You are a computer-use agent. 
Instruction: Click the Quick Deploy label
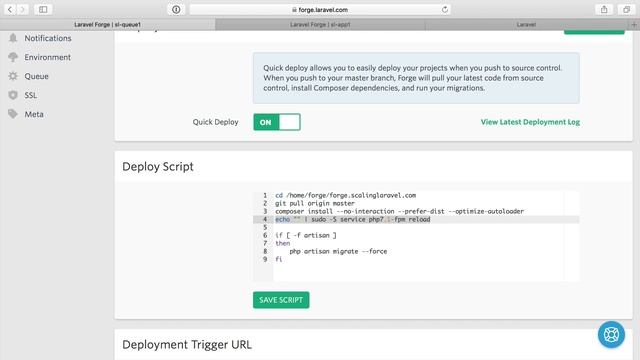pyautogui.click(x=215, y=122)
